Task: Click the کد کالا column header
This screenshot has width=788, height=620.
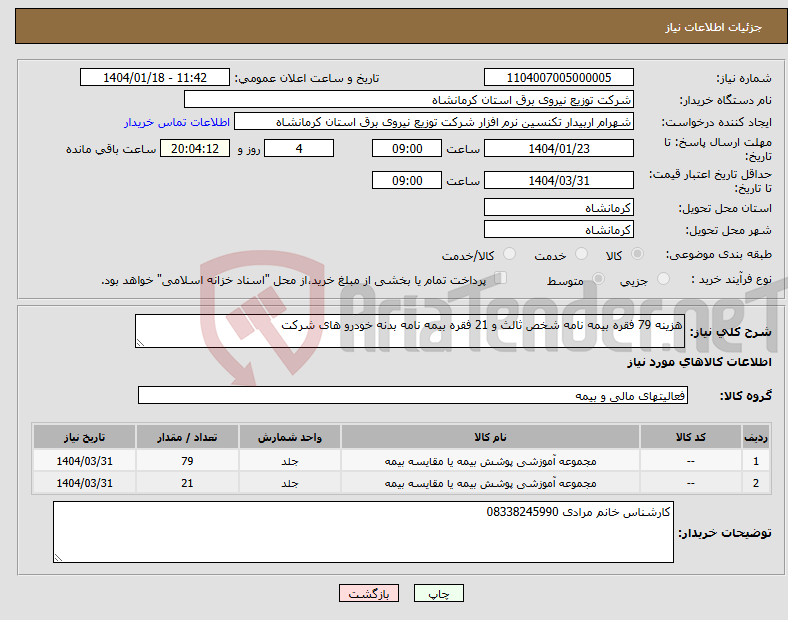Action: coord(691,437)
